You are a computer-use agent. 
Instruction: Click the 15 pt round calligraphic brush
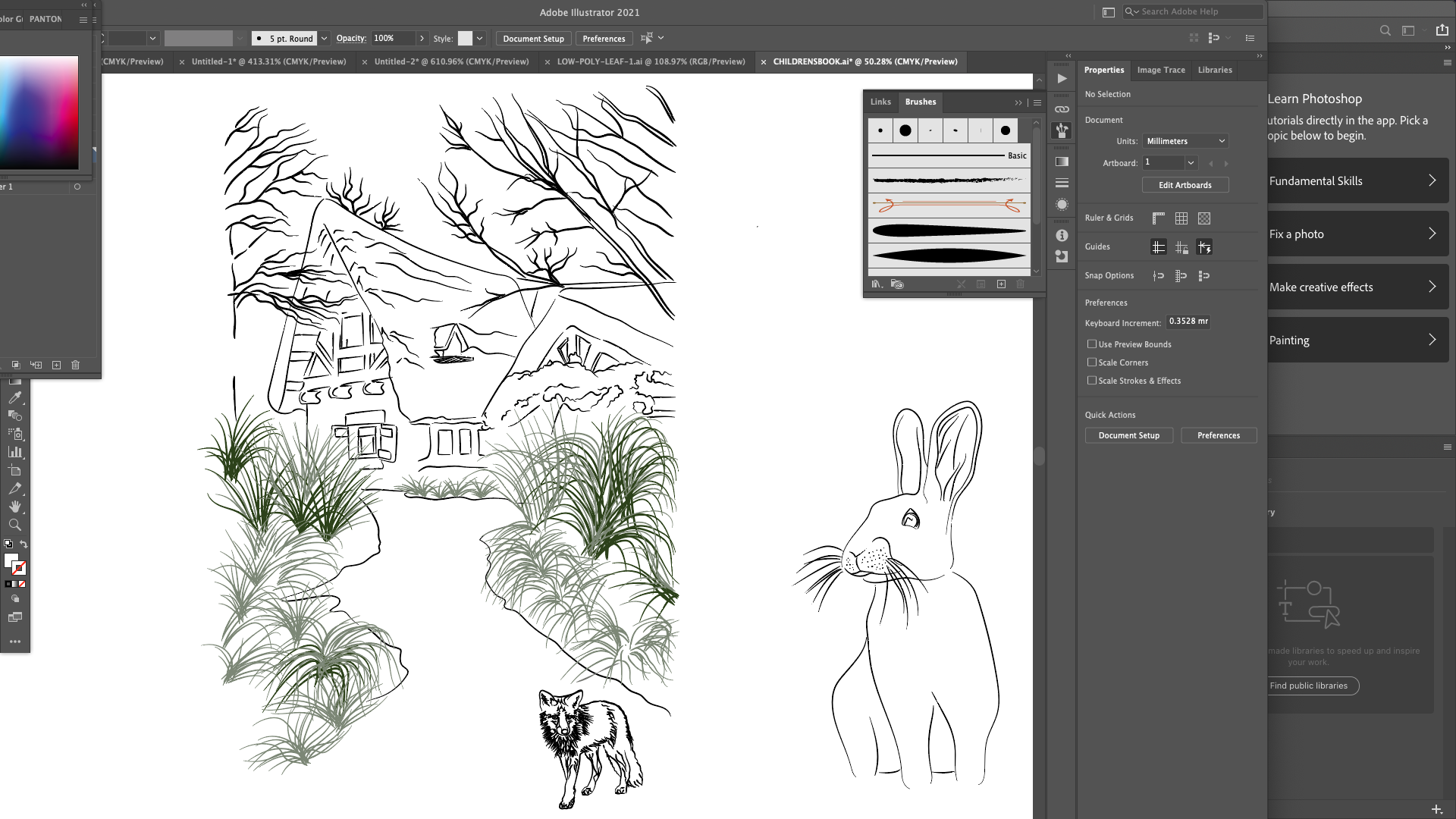(905, 130)
